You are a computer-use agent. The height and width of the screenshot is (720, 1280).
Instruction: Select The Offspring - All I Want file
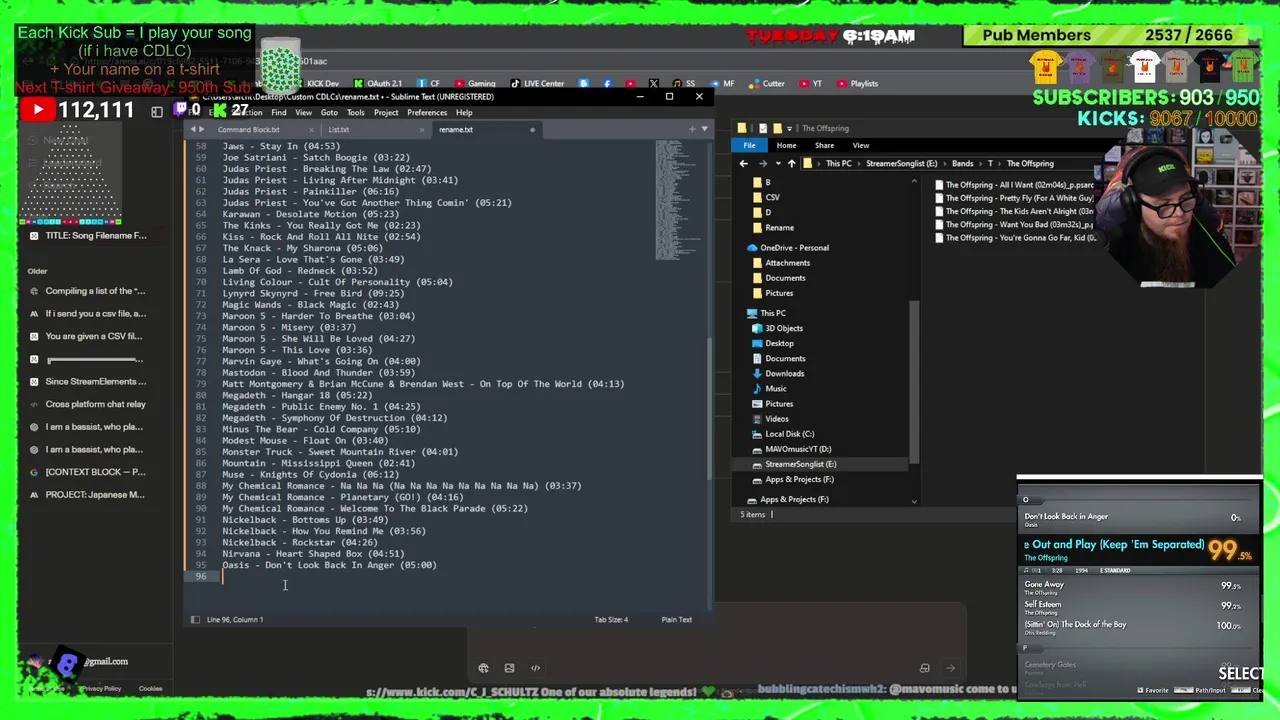click(1015, 185)
